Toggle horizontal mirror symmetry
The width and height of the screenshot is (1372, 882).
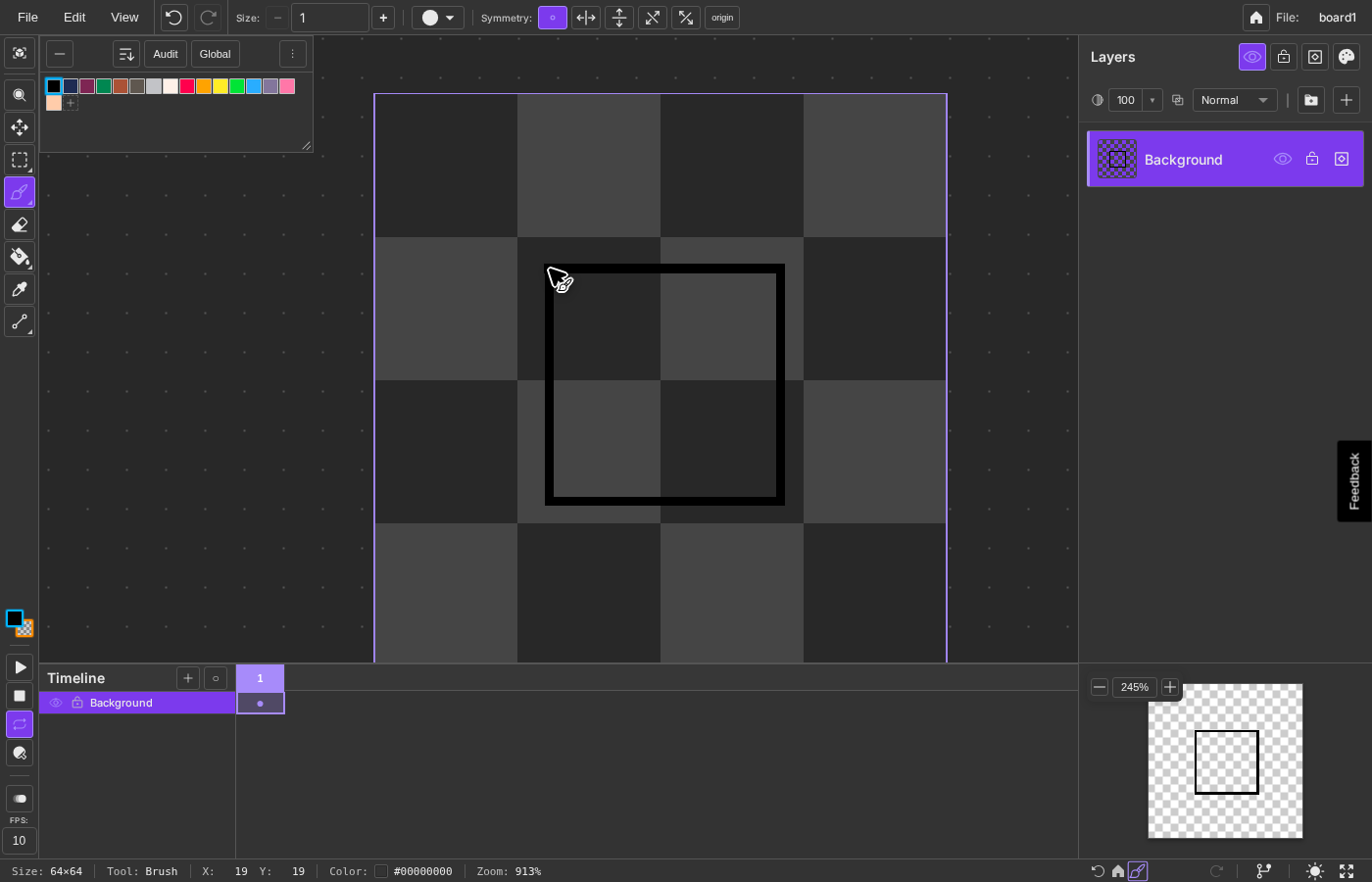tap(586, 18)
